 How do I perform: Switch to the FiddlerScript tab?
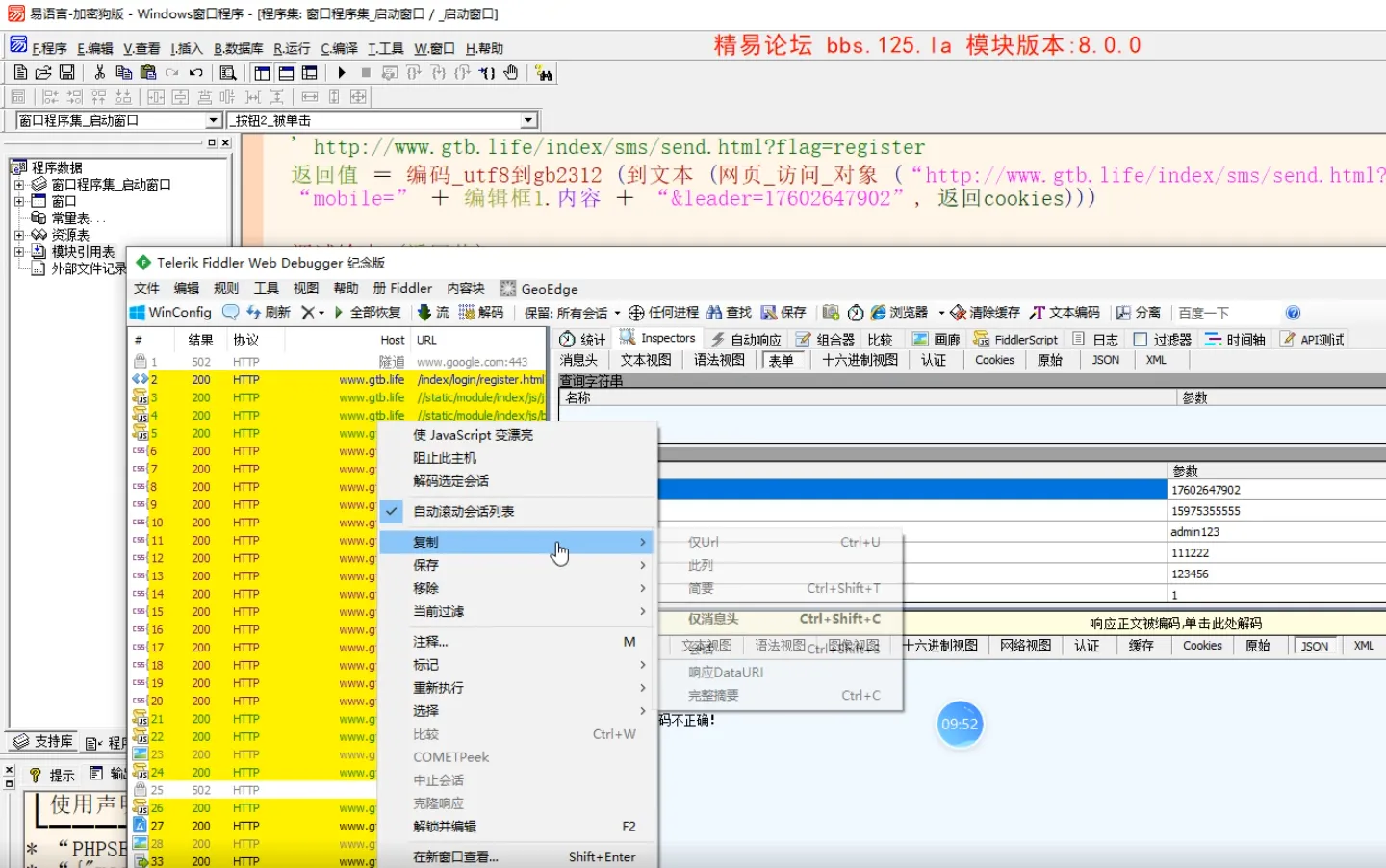point(1015,338)
